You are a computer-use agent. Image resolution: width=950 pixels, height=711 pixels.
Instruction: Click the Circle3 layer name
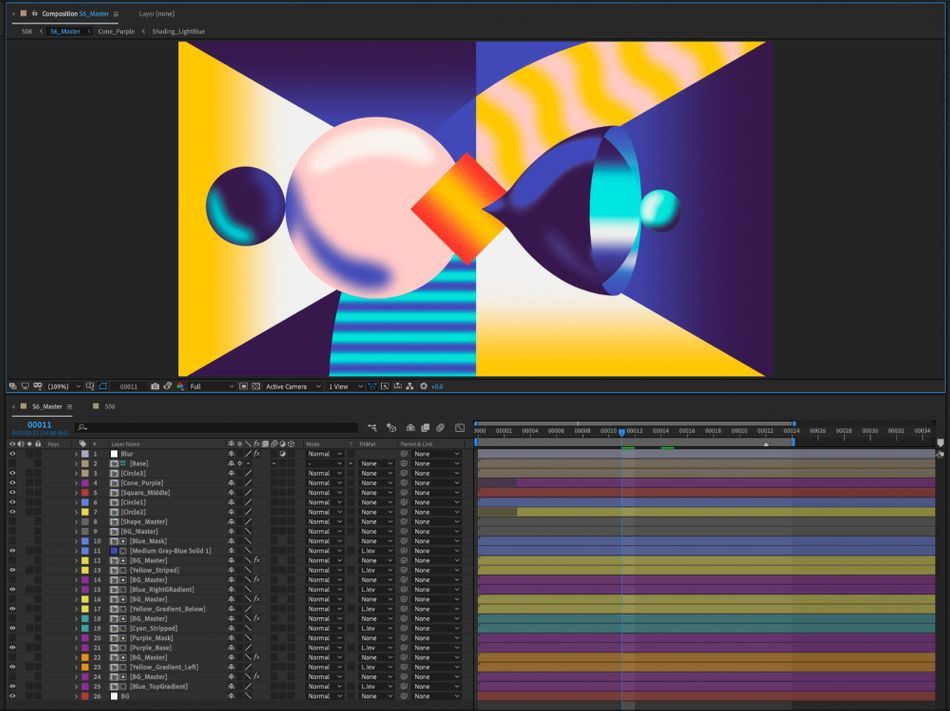133,473
